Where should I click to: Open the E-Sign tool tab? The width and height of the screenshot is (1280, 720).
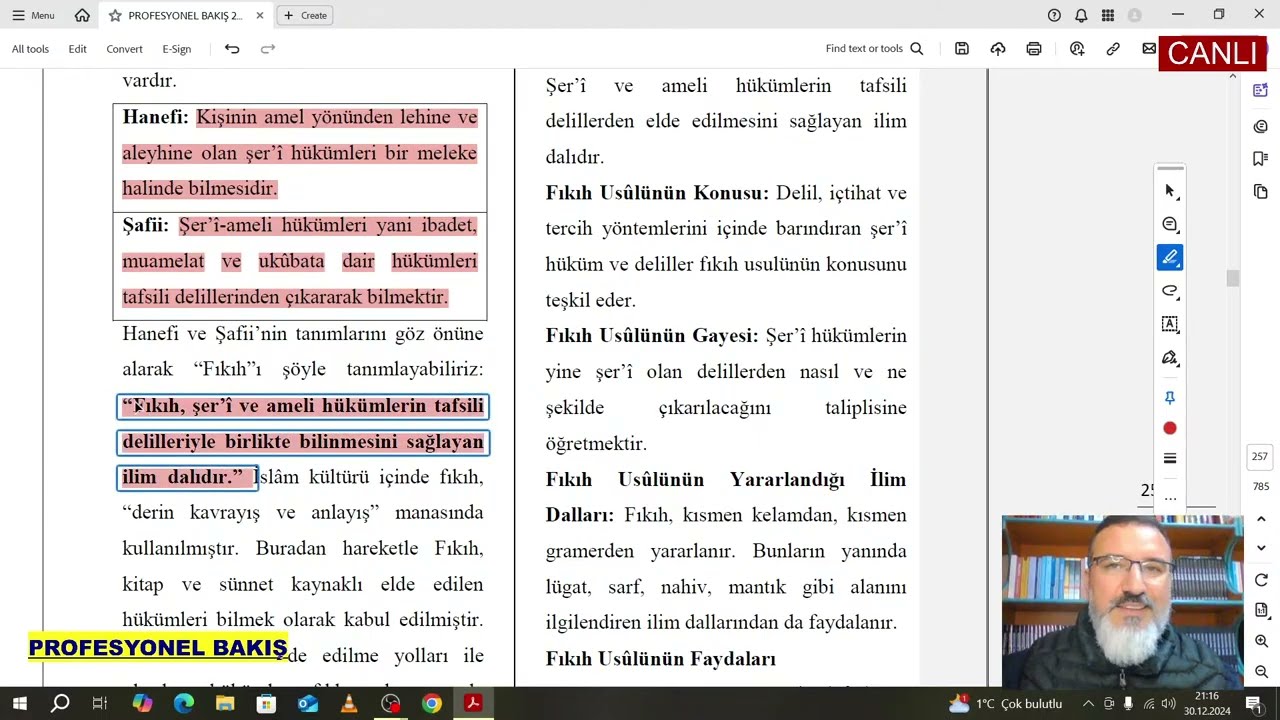point(176,49)
